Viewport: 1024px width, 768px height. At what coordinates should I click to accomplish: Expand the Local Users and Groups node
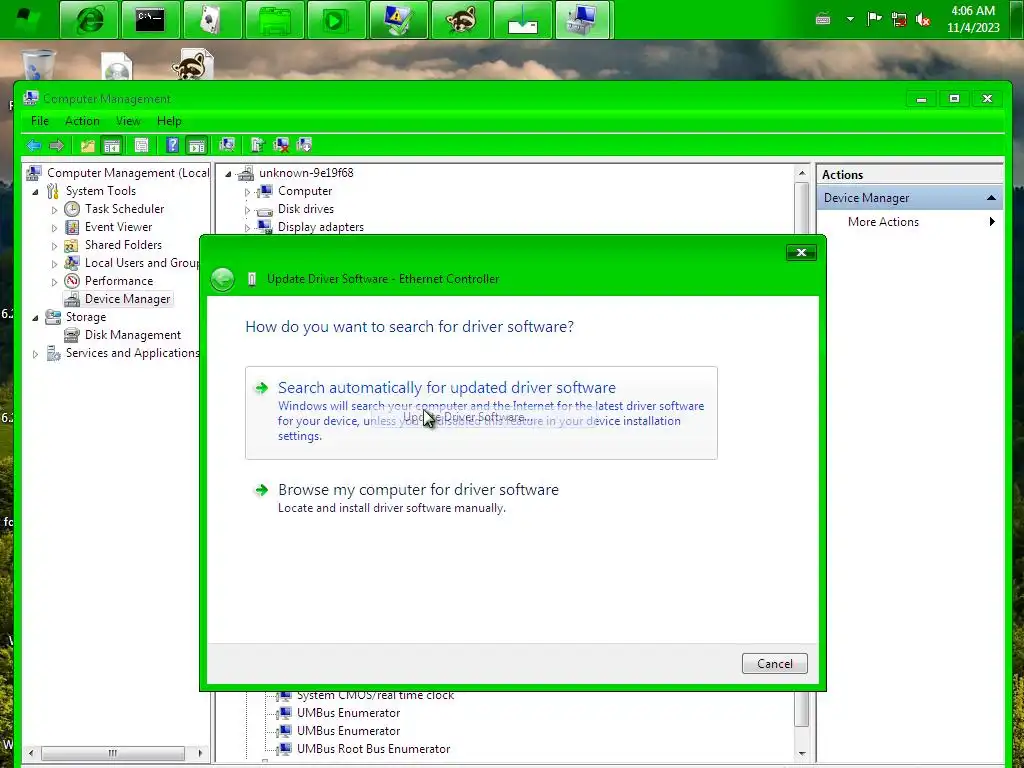pos(54,264)
